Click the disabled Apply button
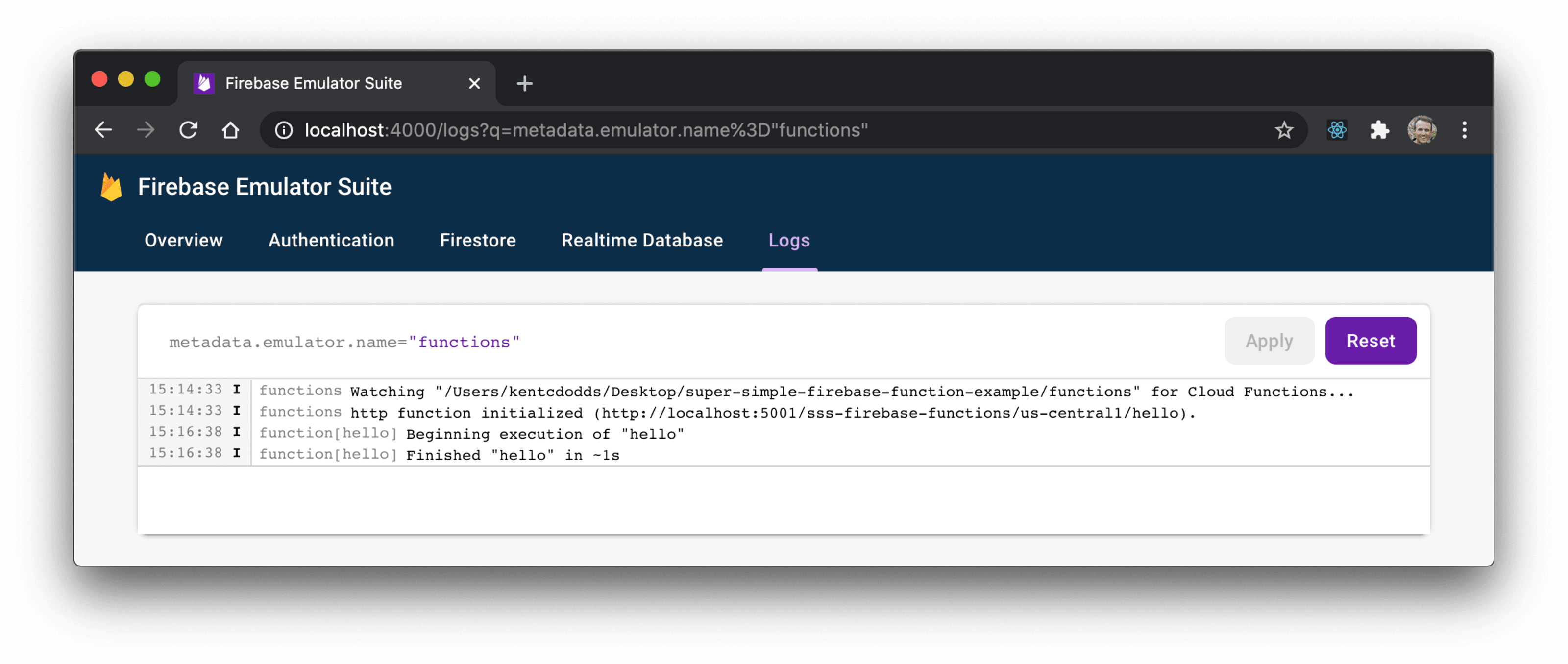The height and width of the screenshot is (664, 1568). pyautogui.click(x=1269, y=341)
